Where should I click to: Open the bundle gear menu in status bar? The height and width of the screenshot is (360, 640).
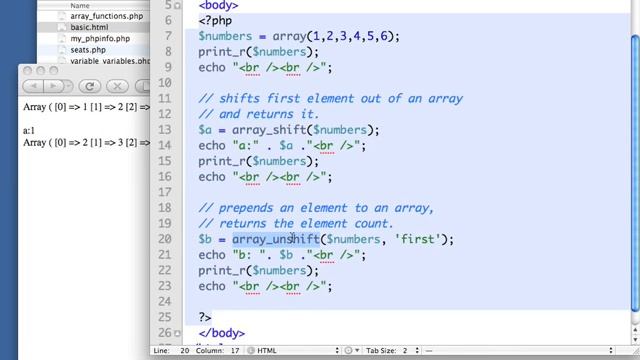(x=351, y=351)
